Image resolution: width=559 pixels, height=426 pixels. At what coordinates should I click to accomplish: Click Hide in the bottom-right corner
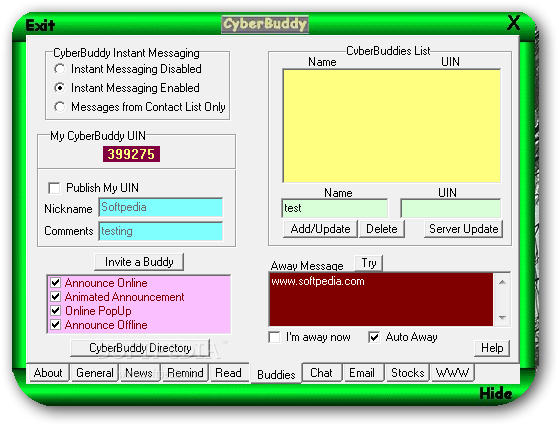pyautogui.click(x=496, y=394)
